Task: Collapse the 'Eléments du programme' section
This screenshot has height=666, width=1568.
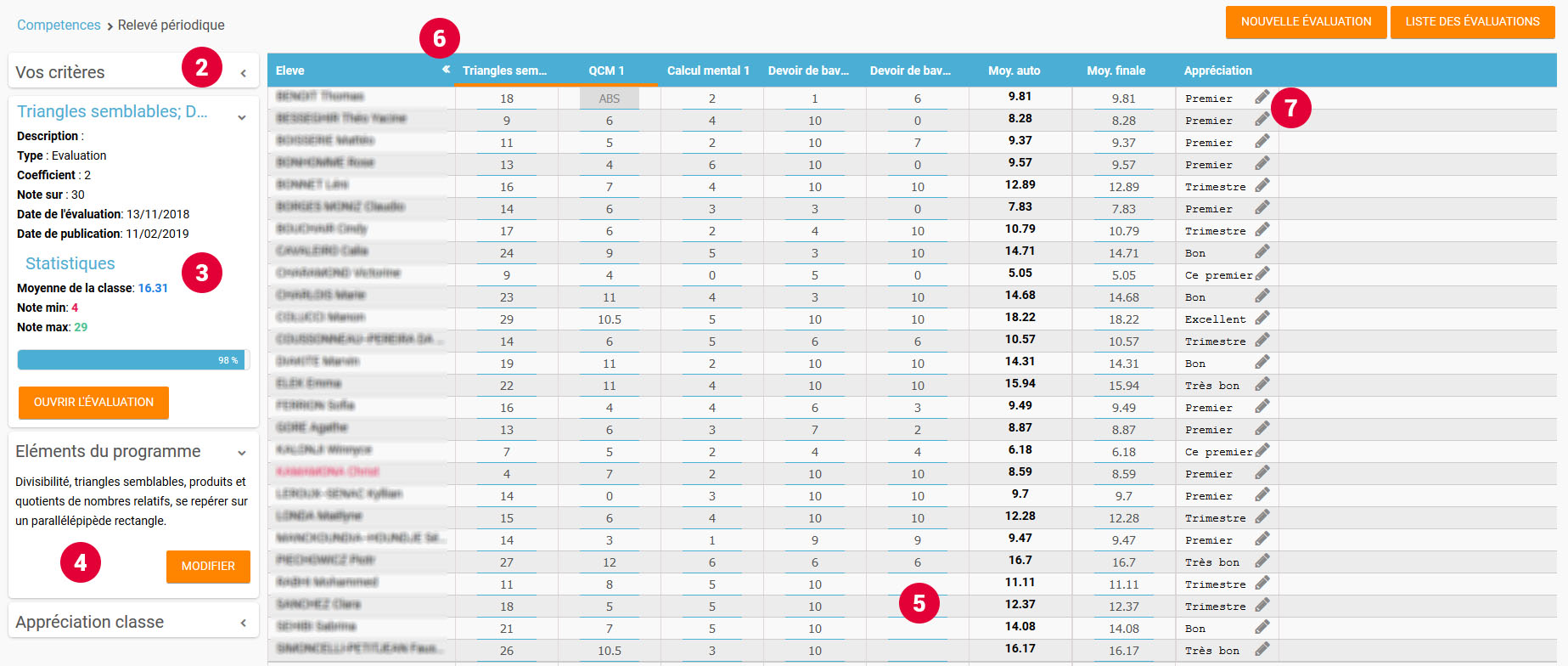Action: 242,453
